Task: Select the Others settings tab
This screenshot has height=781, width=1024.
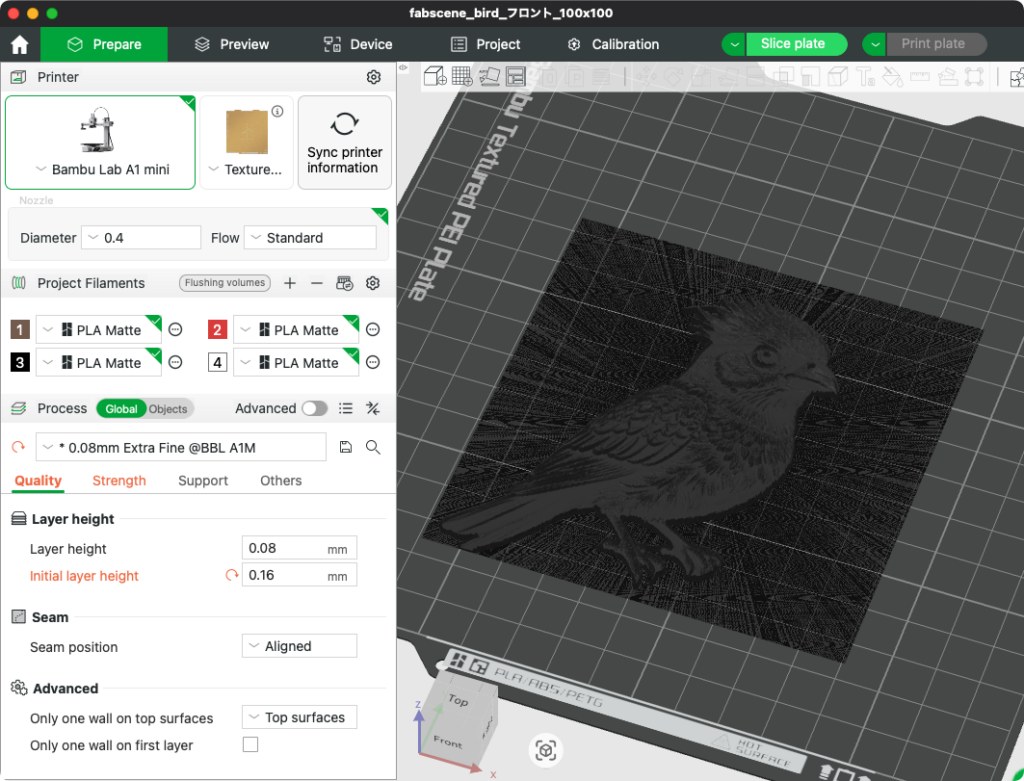Action: 281,481
